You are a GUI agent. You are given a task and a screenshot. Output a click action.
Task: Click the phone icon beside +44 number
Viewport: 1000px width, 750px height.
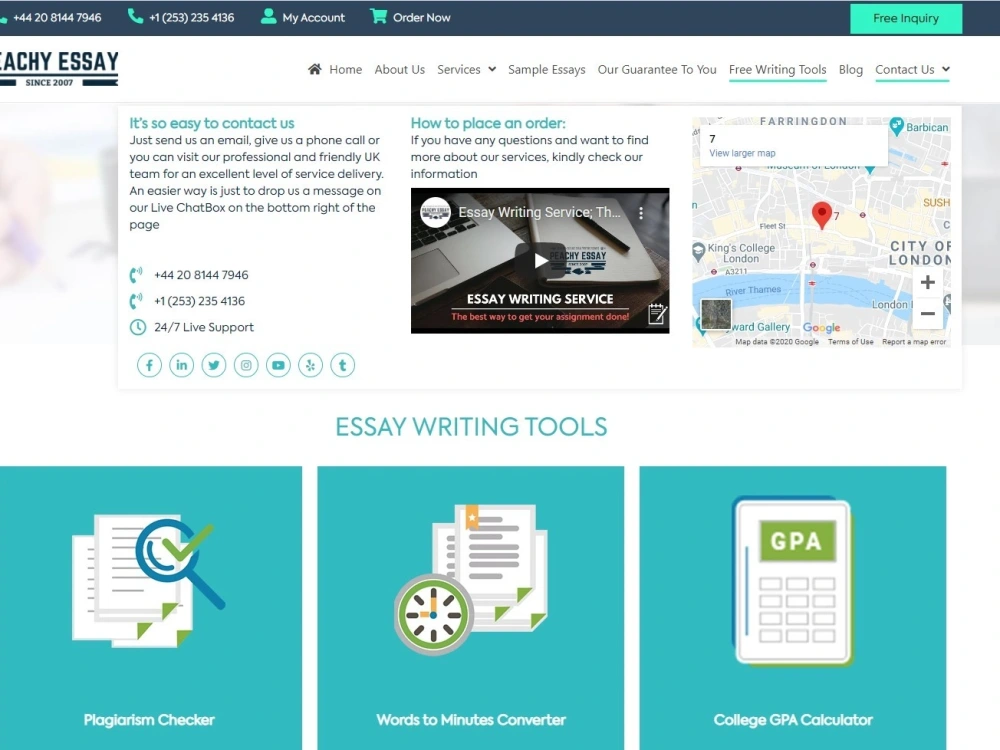click(136, 275)
